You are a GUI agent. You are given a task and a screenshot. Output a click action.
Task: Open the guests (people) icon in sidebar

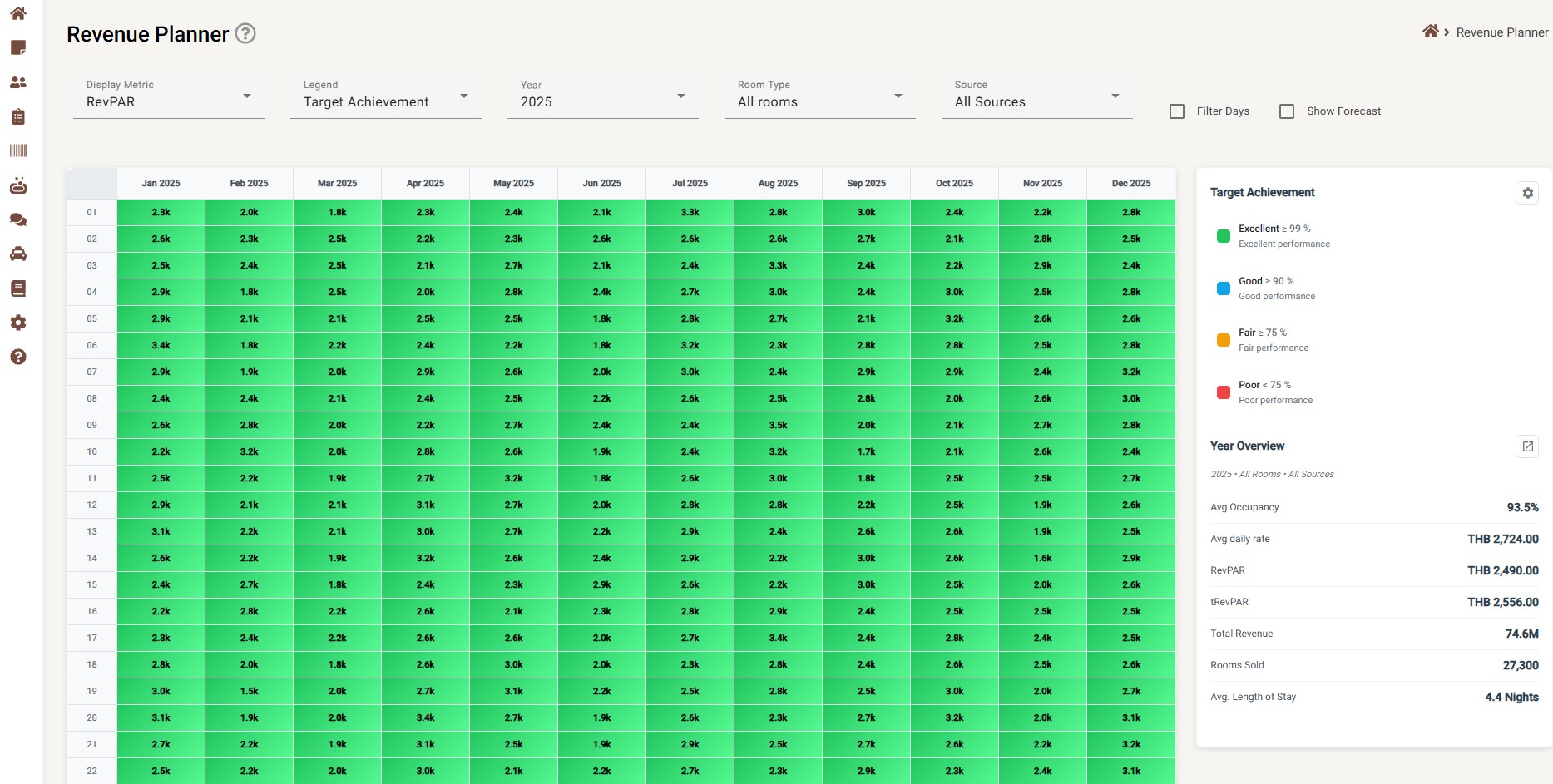click(x=18, y=82)
